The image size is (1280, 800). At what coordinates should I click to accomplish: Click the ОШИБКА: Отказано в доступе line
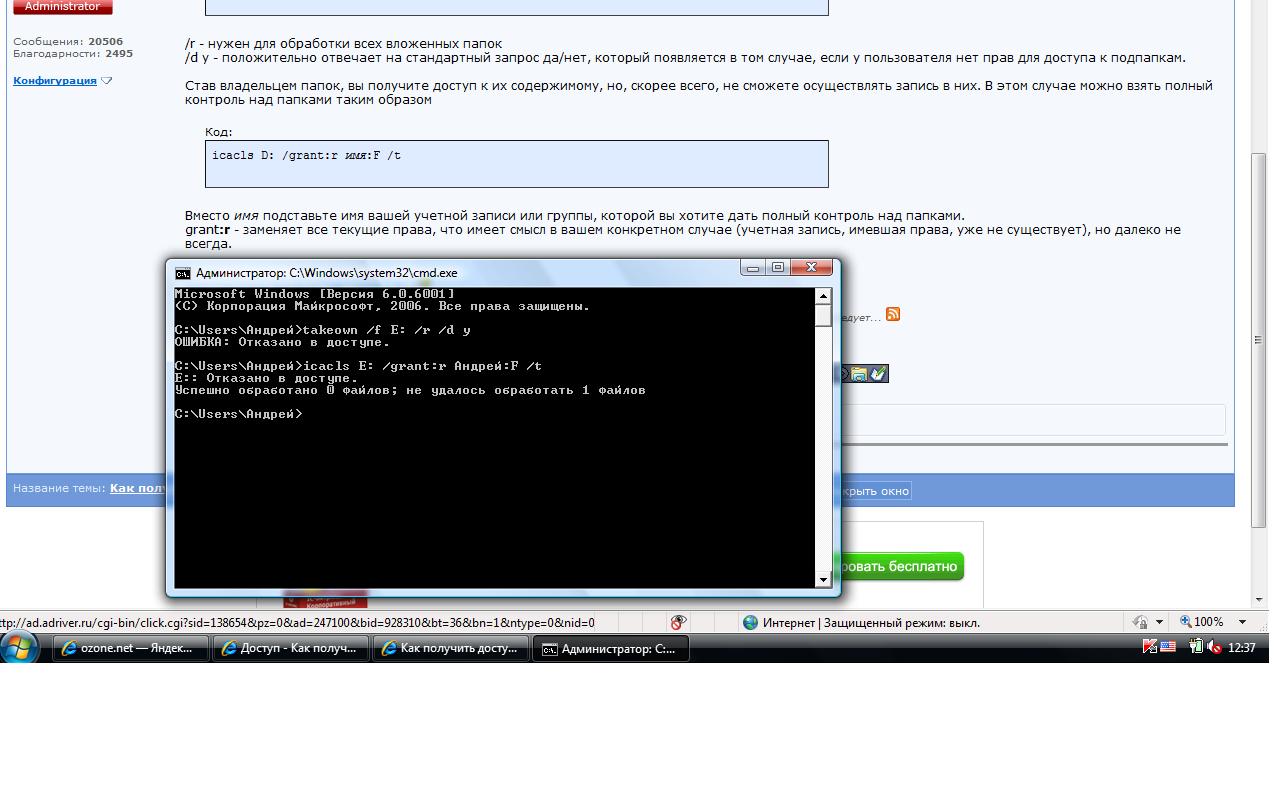(282, 342)
